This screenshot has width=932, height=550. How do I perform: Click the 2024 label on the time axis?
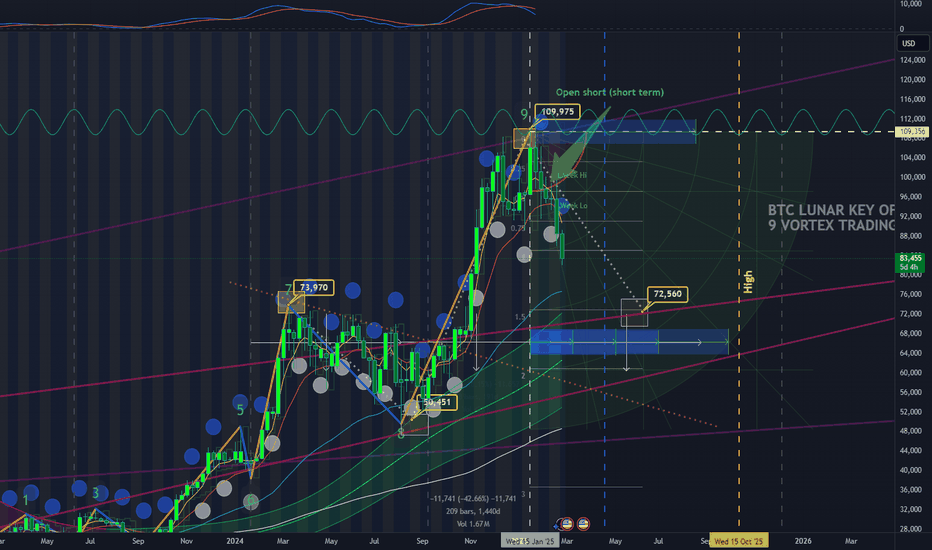tap(235, 541)
